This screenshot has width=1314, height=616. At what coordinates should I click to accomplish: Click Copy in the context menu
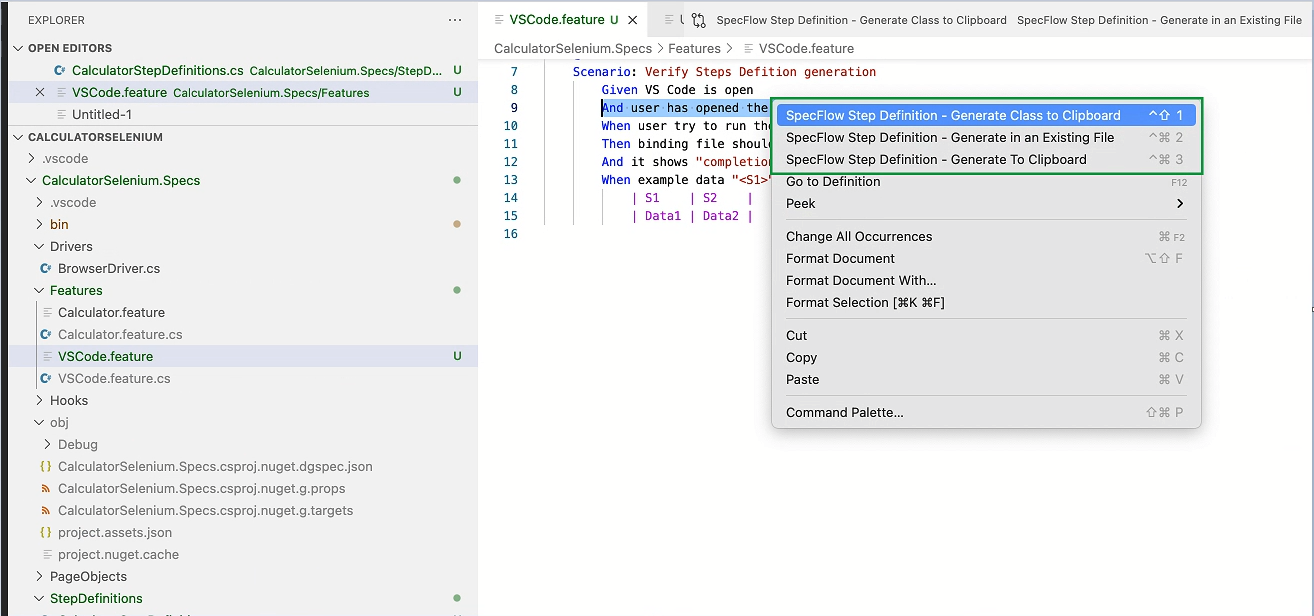[985, 357]
